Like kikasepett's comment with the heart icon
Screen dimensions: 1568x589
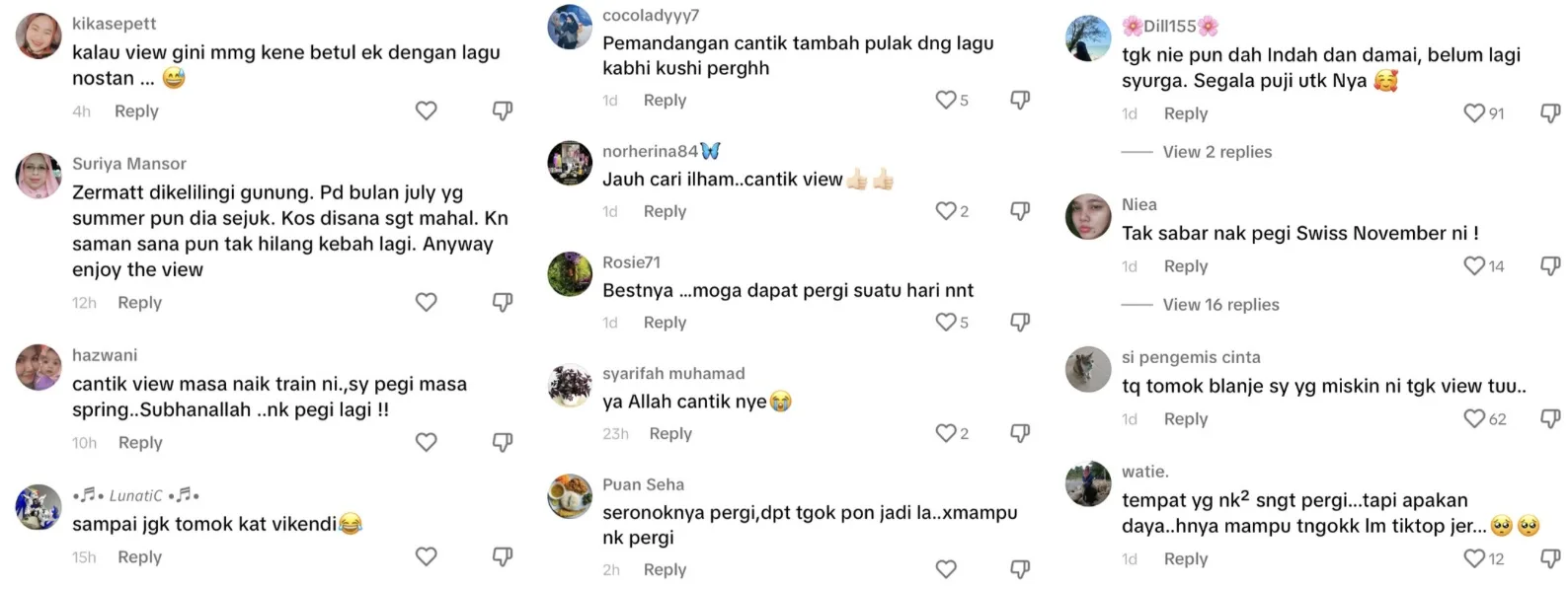426,110
